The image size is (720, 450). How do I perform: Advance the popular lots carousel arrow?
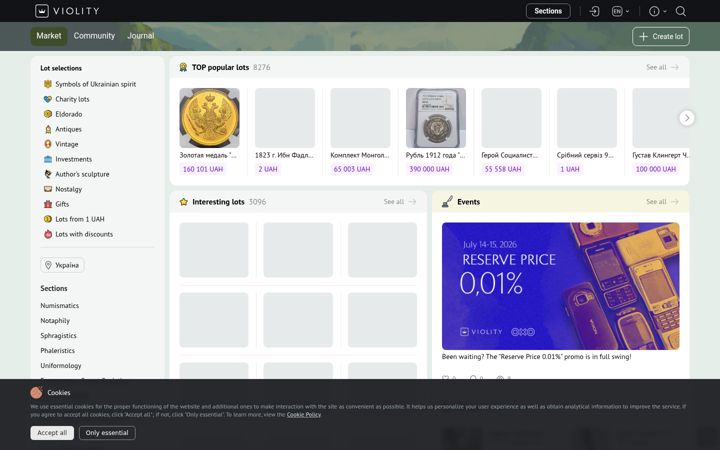pos(687,118)
